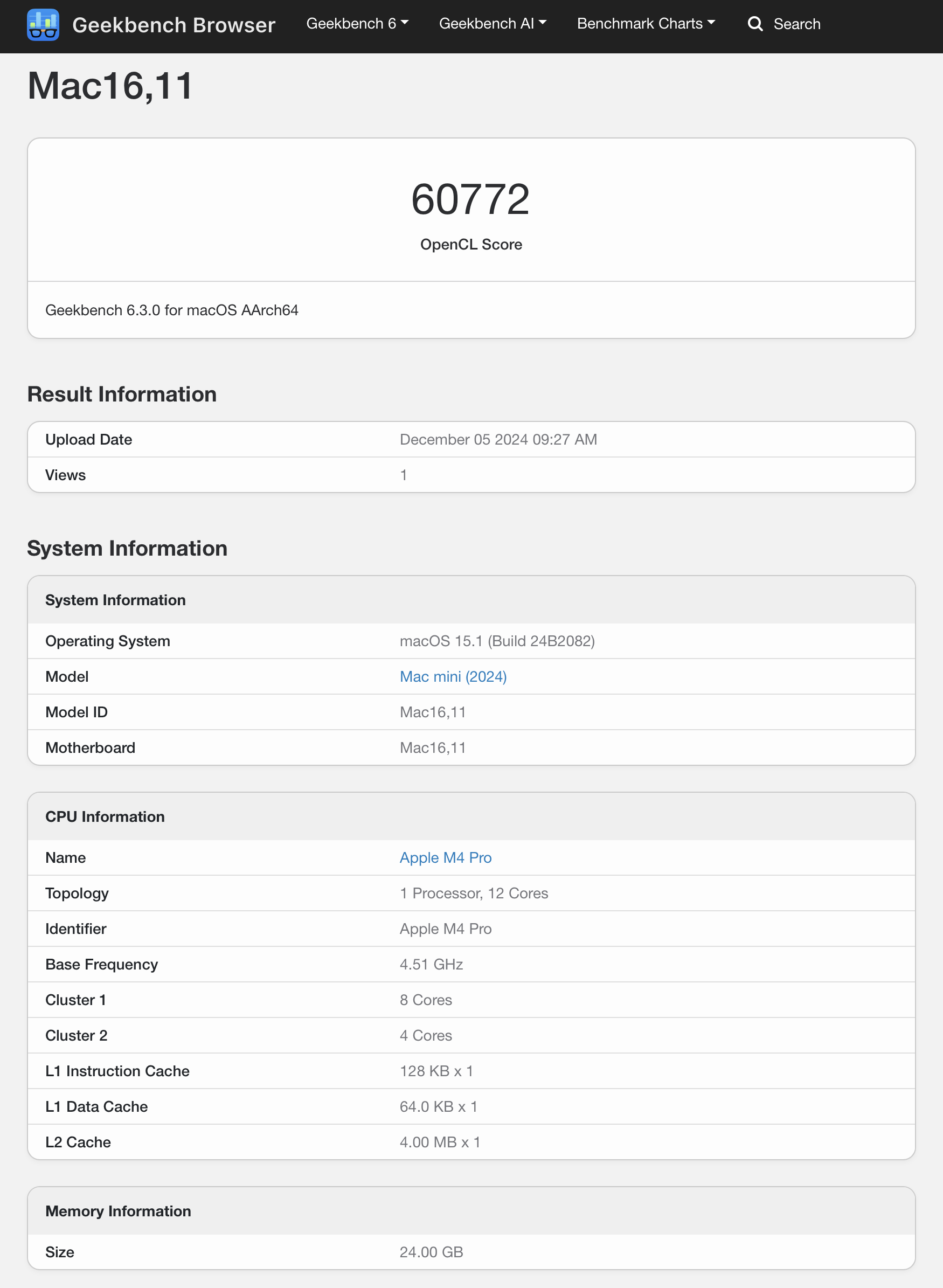Click the Geekbench 6.3.0 version text
The width and height of the screenshot is (943, 1288).
[x=171, y=310]
